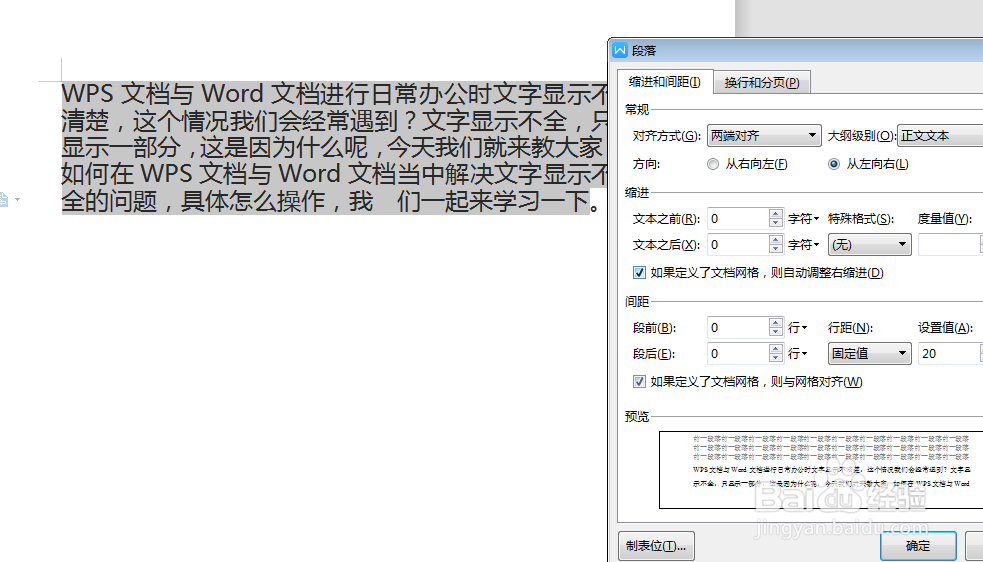Select 从右向左 direction radio button

pyautogui.click(x=713, y=164)
